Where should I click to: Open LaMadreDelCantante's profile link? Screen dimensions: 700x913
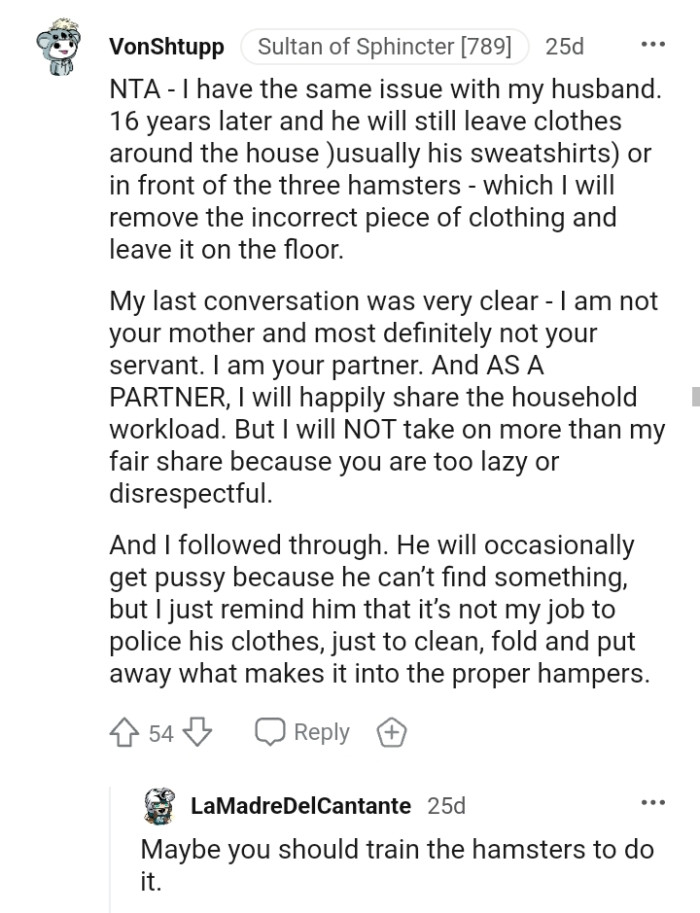[301, 805]
